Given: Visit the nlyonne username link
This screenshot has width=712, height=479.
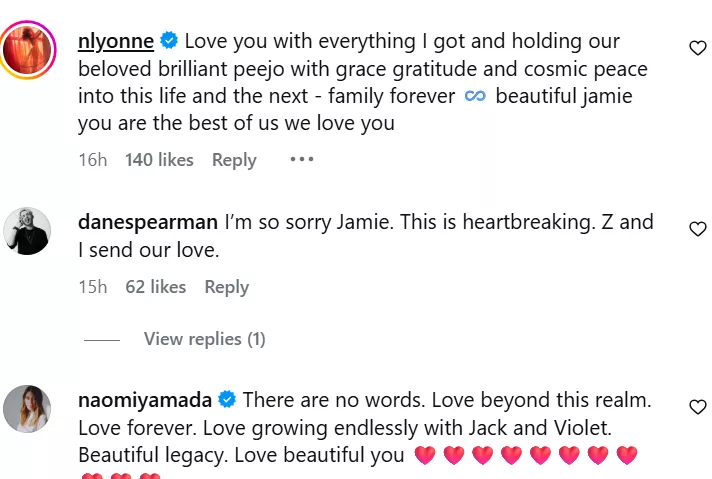Looking at the screenshot, I should (x=116, y=41).
